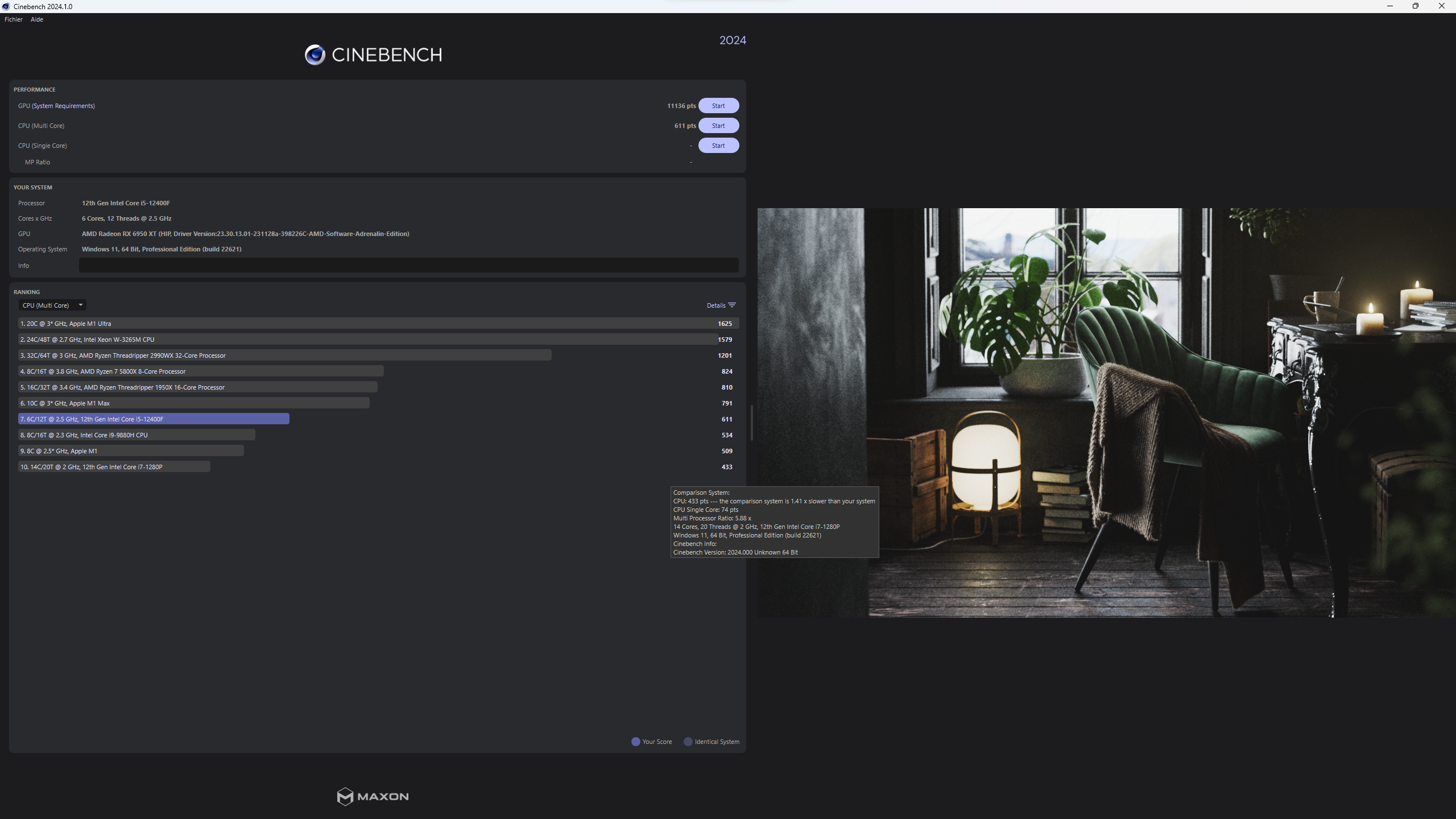
Task: Minimize the Cinebench window
Action: coord(1390,6)
